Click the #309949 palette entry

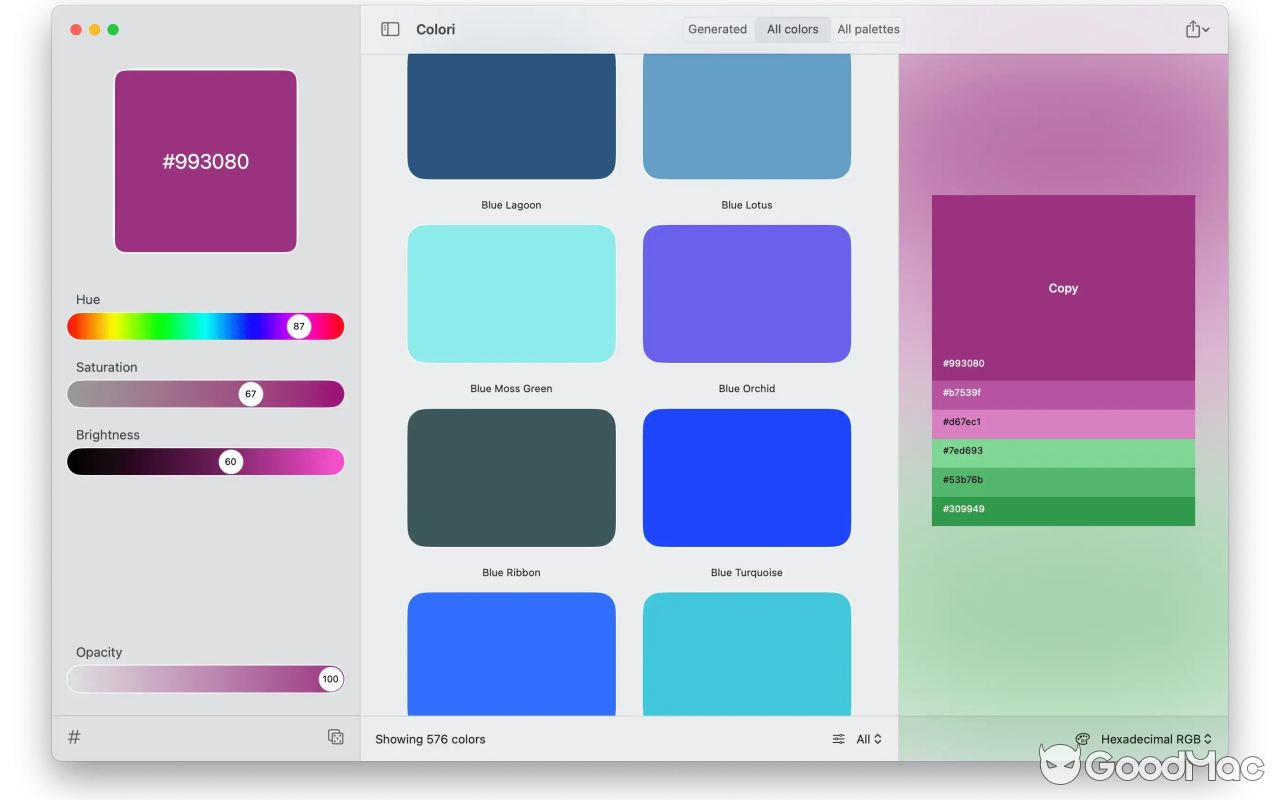pyautogui.click(x=1063, y=509)
